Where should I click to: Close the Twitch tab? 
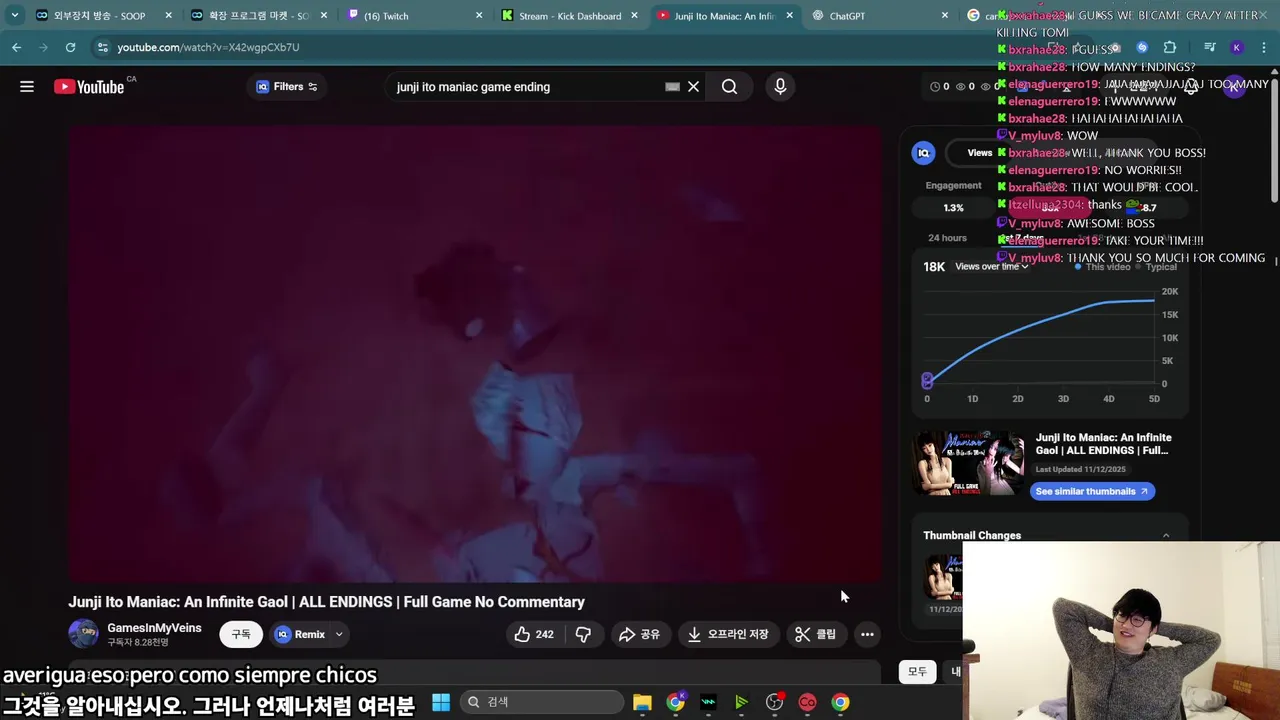point(479,16)
